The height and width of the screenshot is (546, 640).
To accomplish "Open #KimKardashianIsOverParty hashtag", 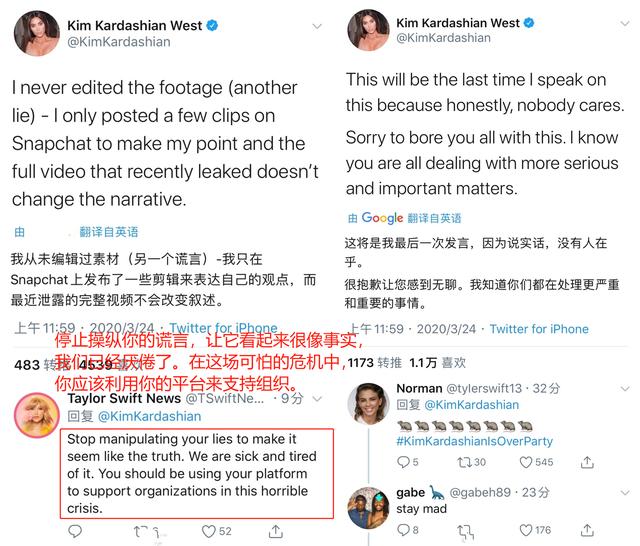I will [x=474, y=441].
